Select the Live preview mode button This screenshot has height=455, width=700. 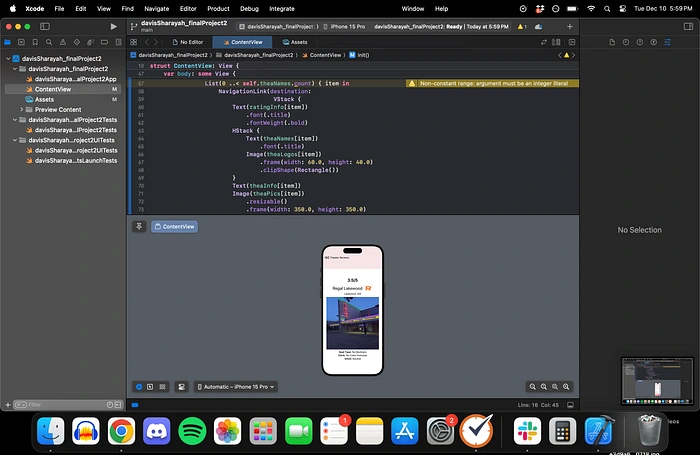138,386
